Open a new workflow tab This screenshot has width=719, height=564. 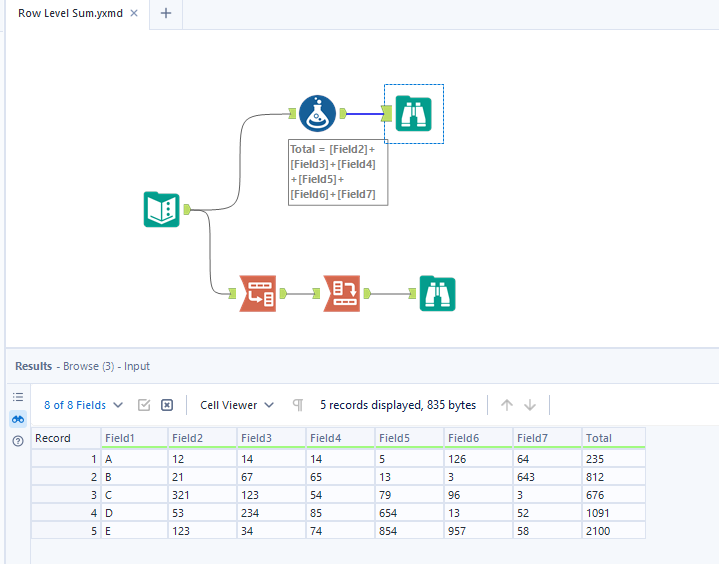pyautogui.click(x=166, y=13)
